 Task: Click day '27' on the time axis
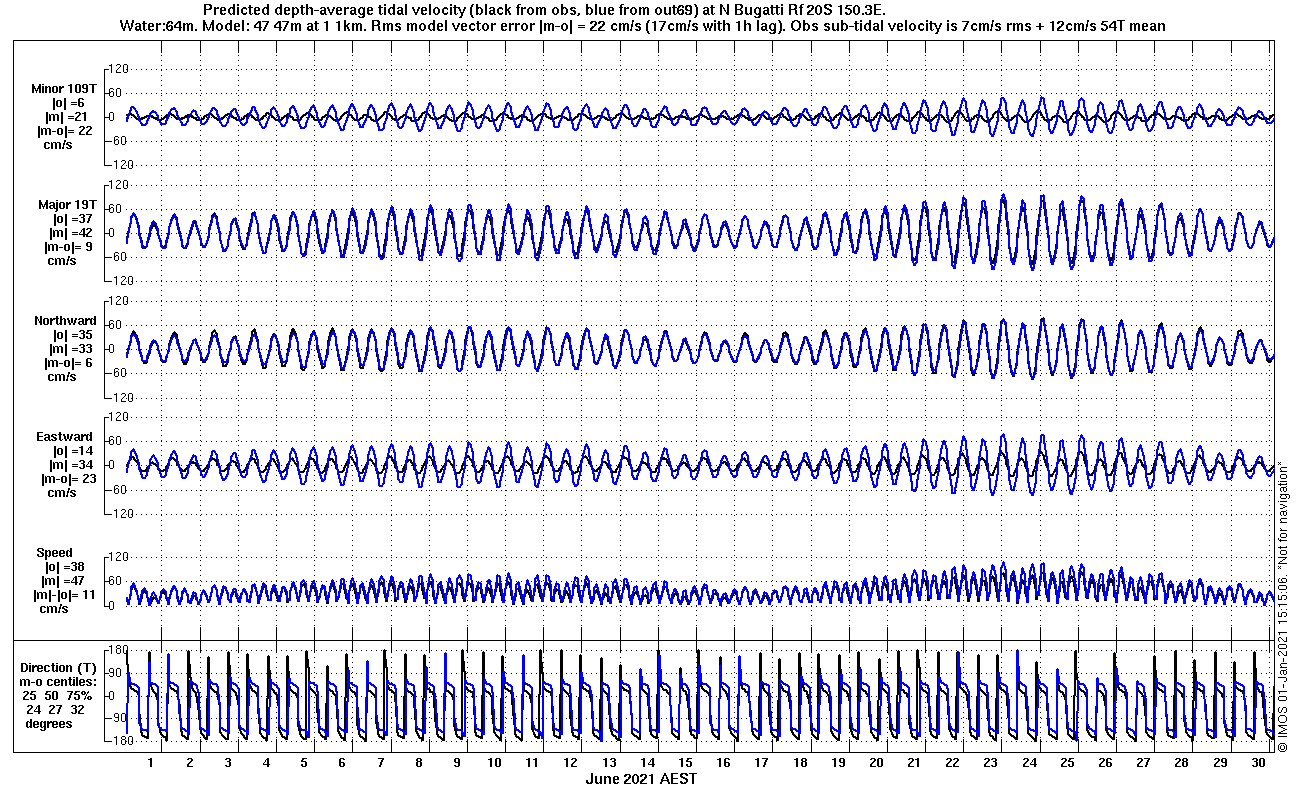click(1144, 762)
